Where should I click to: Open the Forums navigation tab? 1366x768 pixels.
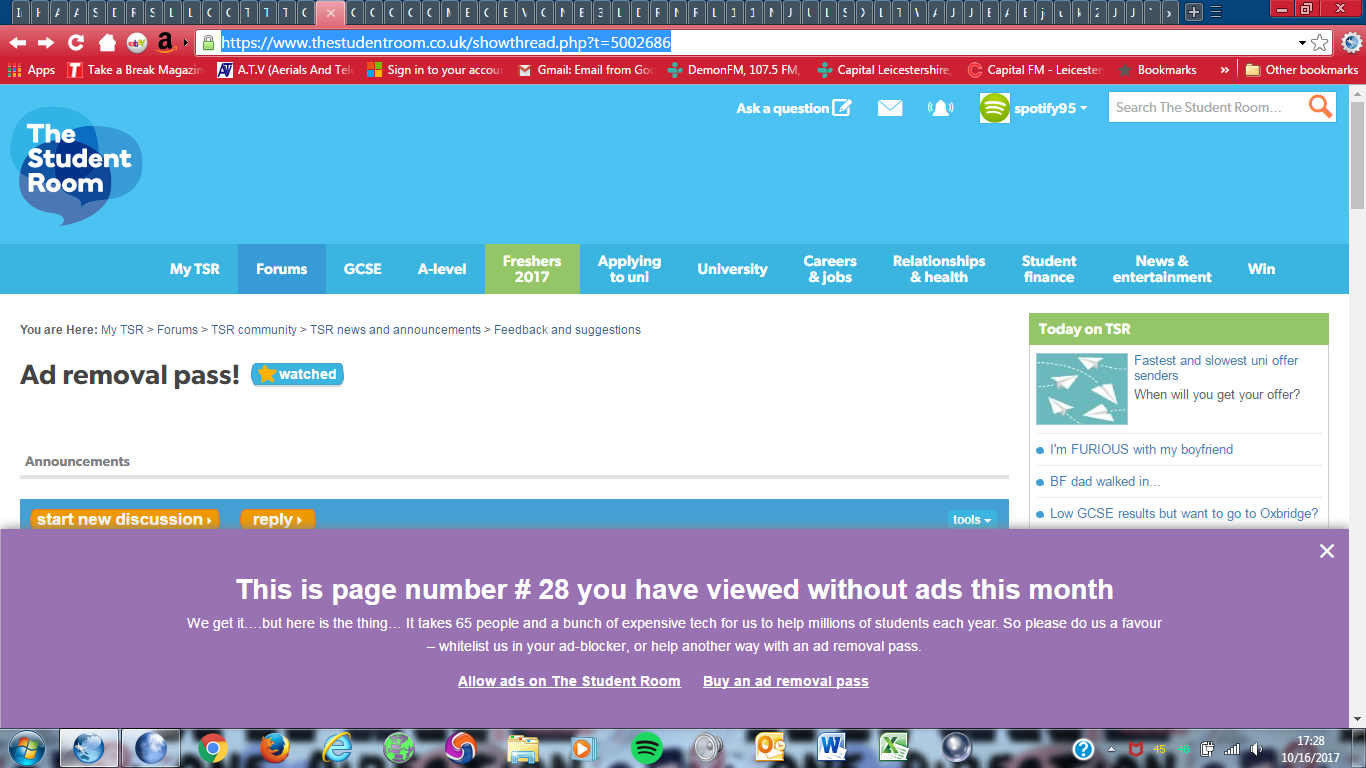(281, 269)
